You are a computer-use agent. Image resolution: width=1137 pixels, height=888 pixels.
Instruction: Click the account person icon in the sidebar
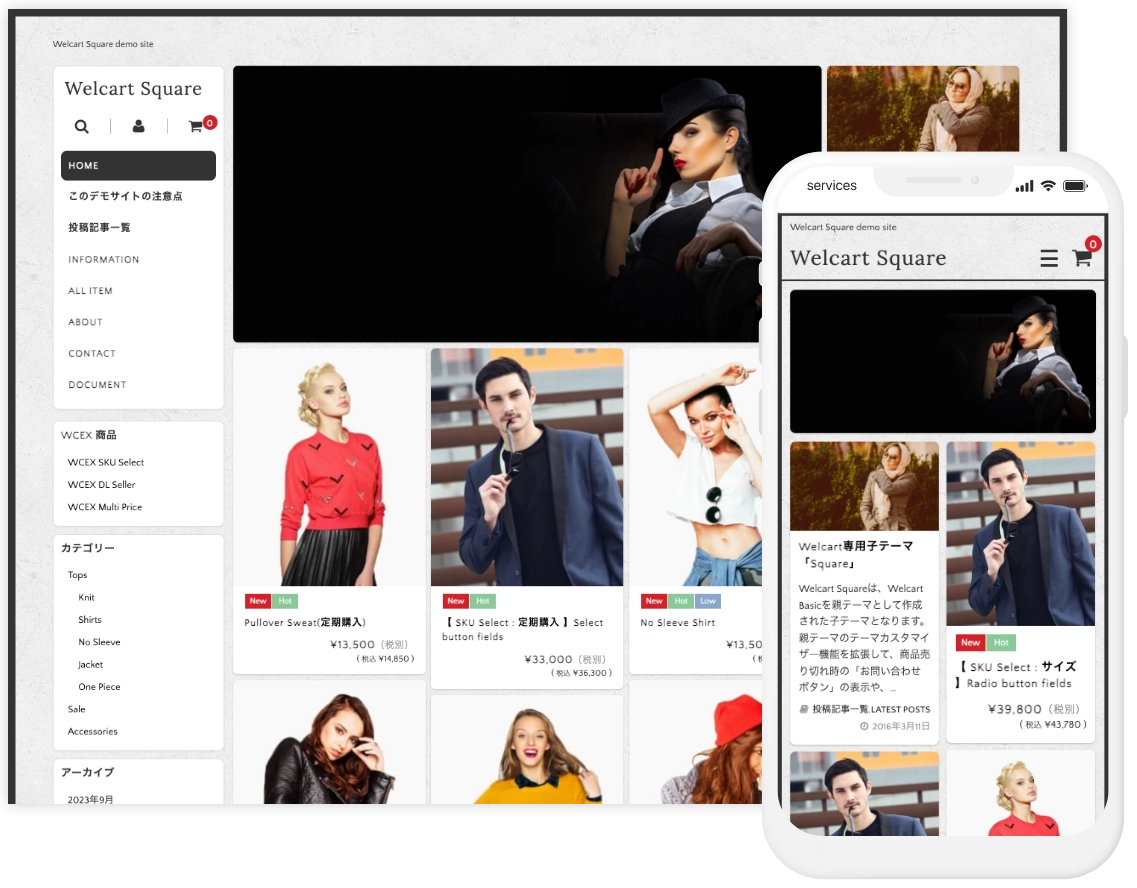tap(138, 126)
